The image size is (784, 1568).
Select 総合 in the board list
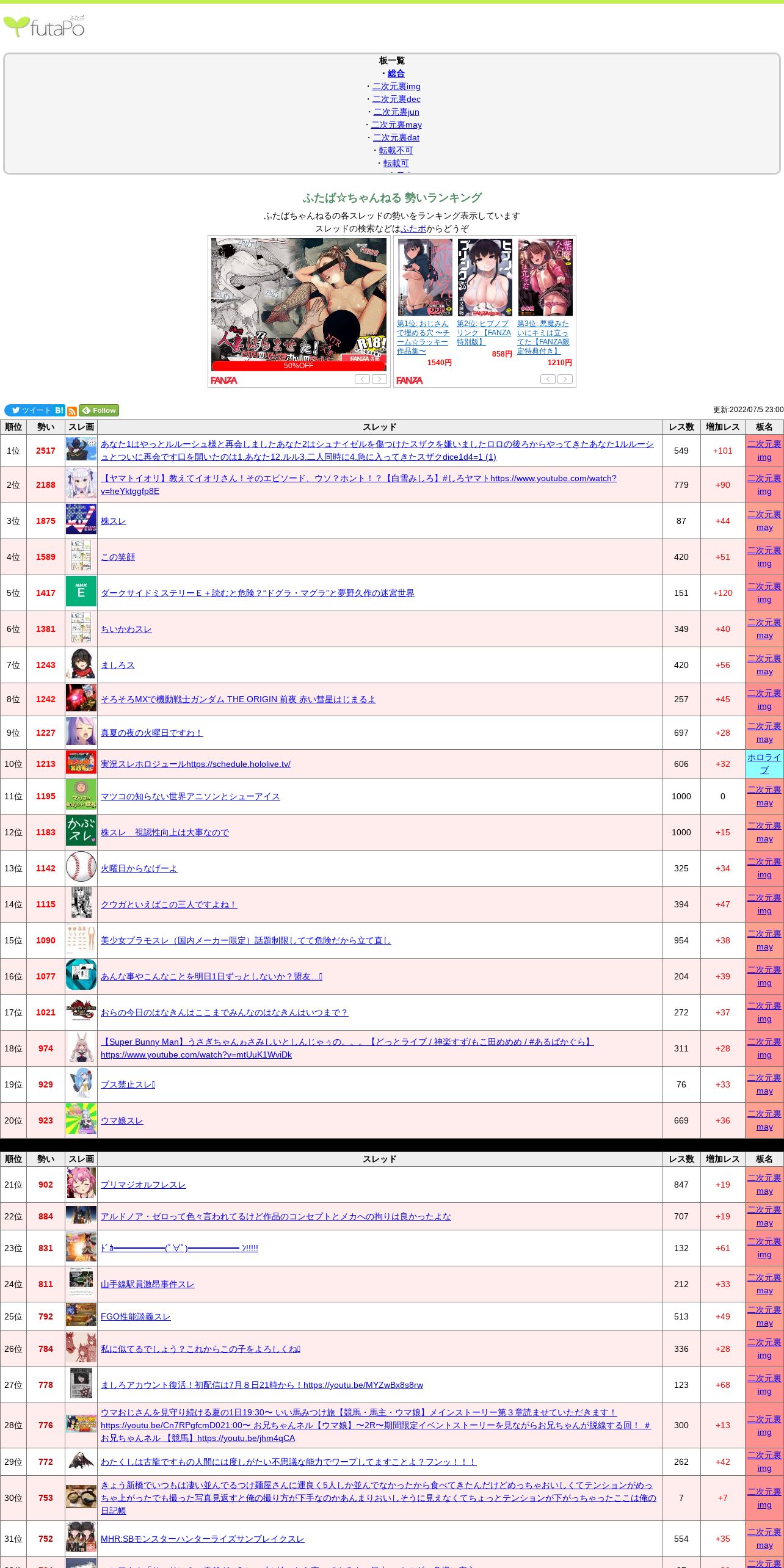point(396,73)
